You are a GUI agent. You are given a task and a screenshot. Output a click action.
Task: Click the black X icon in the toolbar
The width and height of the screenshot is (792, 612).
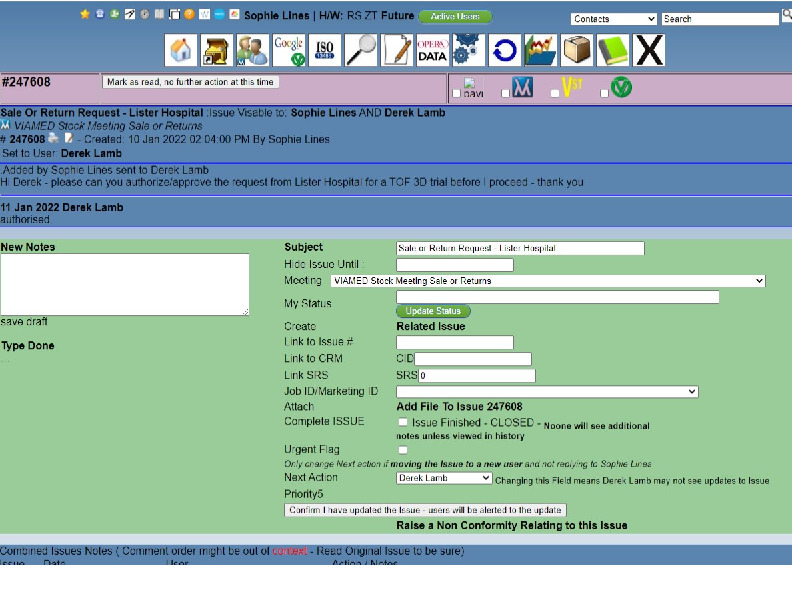649,50
